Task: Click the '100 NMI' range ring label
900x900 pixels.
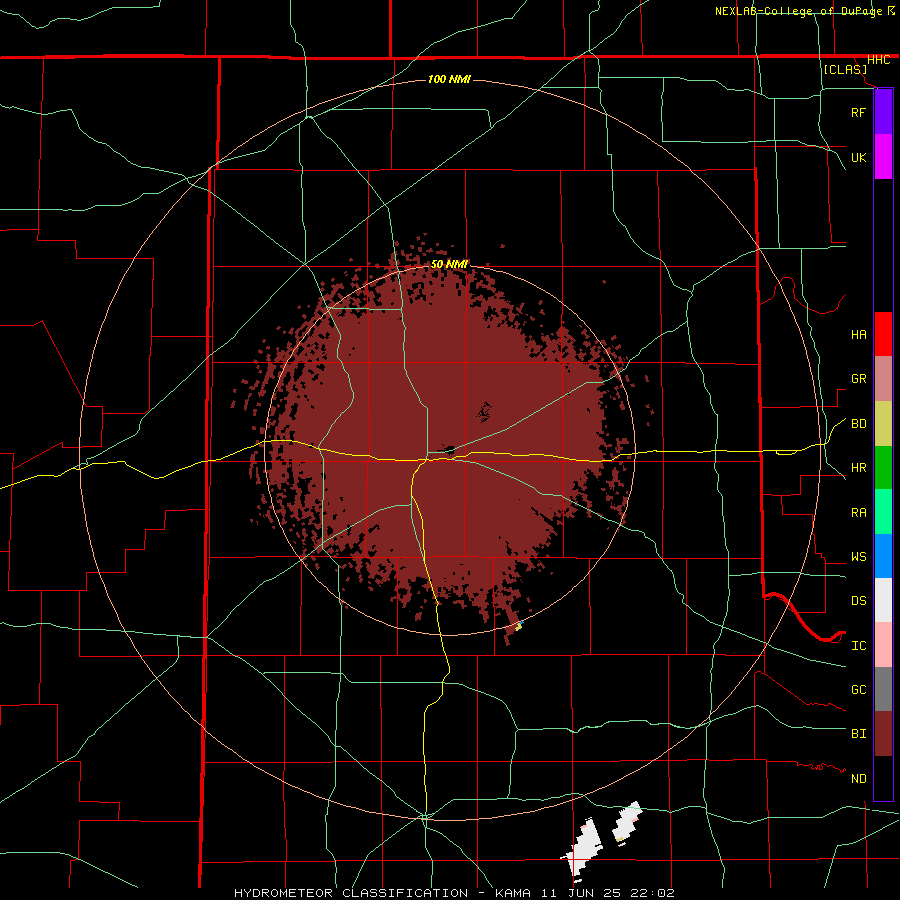Action: (449, 79)
